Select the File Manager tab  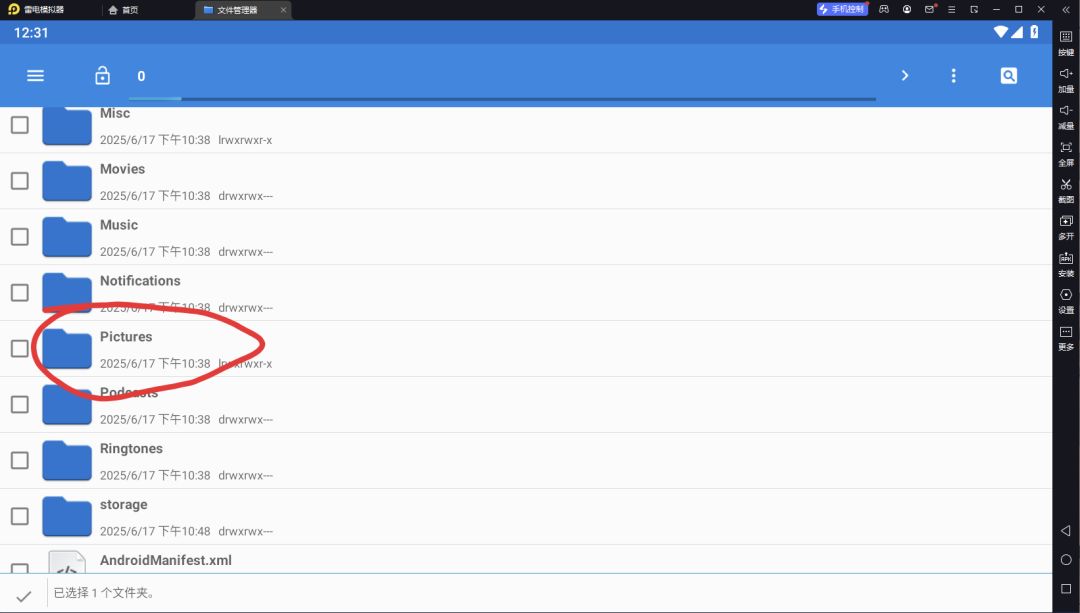238,10
